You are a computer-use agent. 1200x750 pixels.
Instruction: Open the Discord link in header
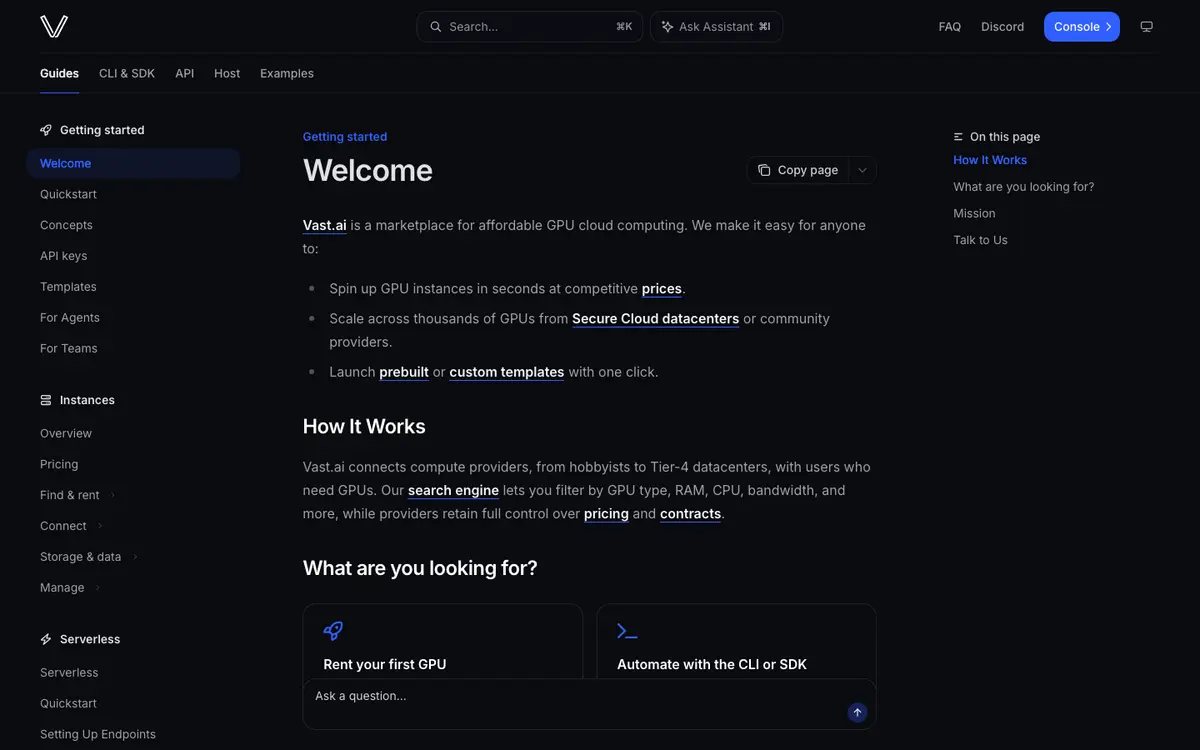pos(1002,27)
